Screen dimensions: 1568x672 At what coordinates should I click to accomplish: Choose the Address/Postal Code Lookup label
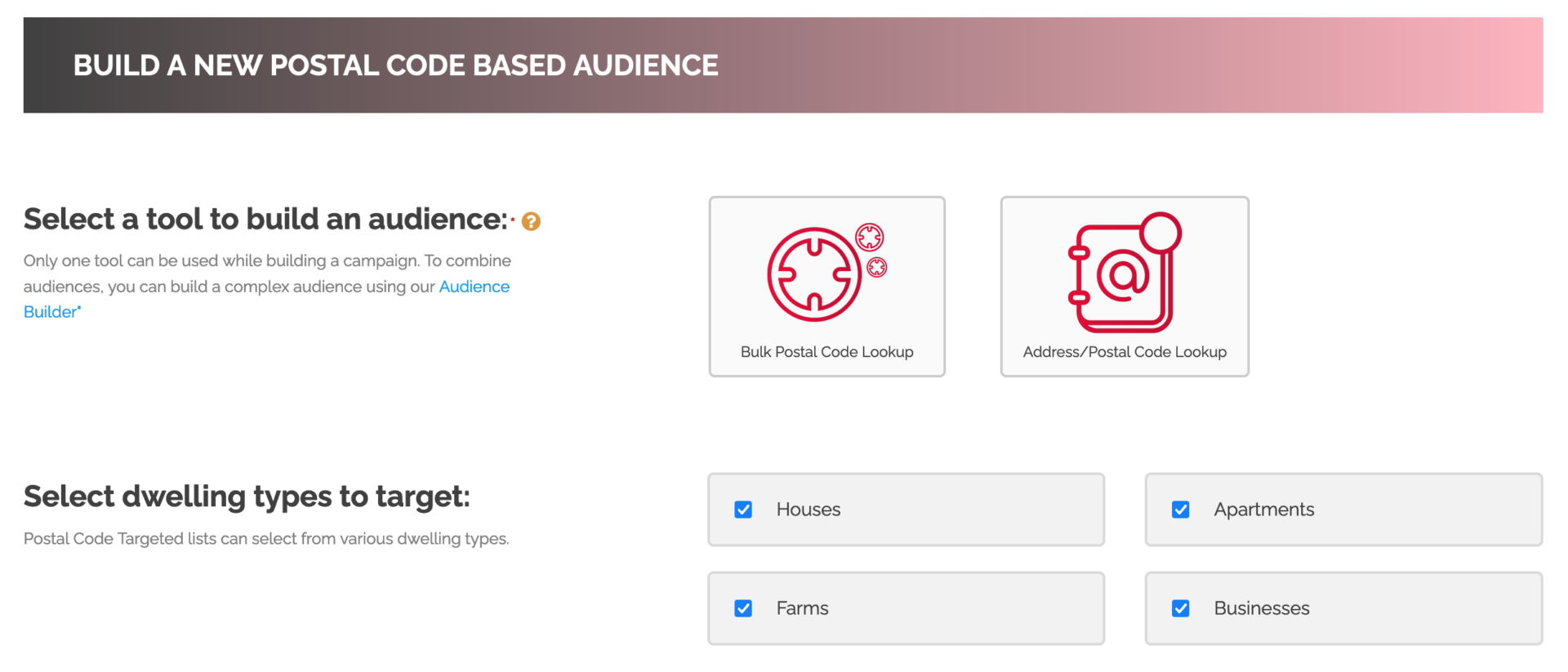[x=1124, y=352]
